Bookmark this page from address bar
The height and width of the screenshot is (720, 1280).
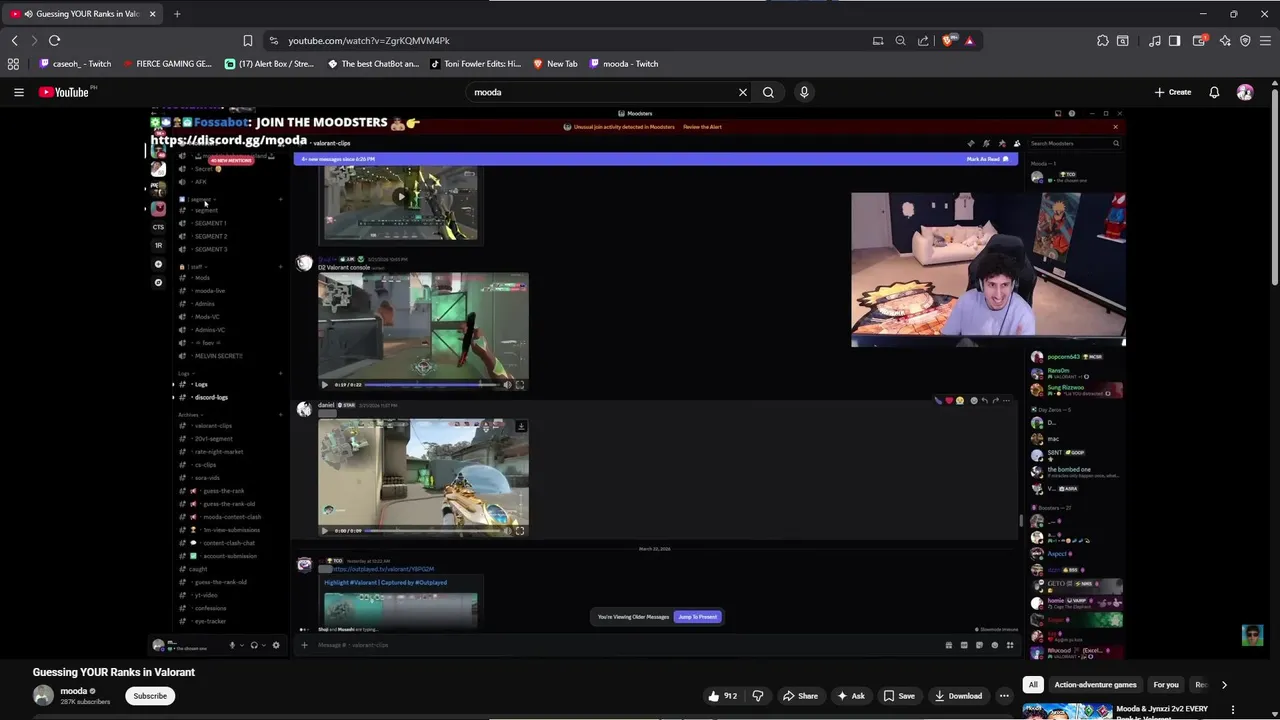pos(247,41)
